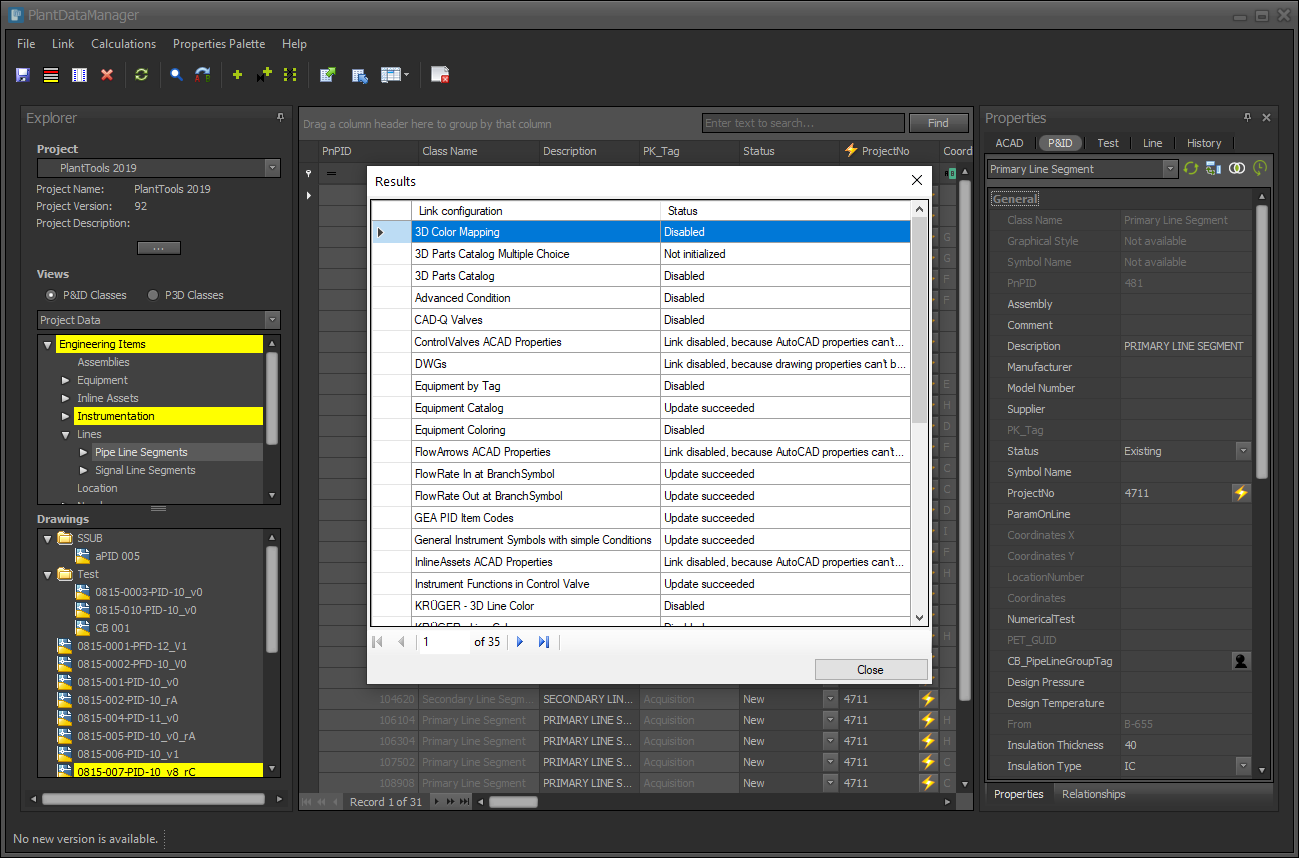Click the Explorer panel pin icon
Viewport: 1299px width, 858px height.
(x=280, y=118)
